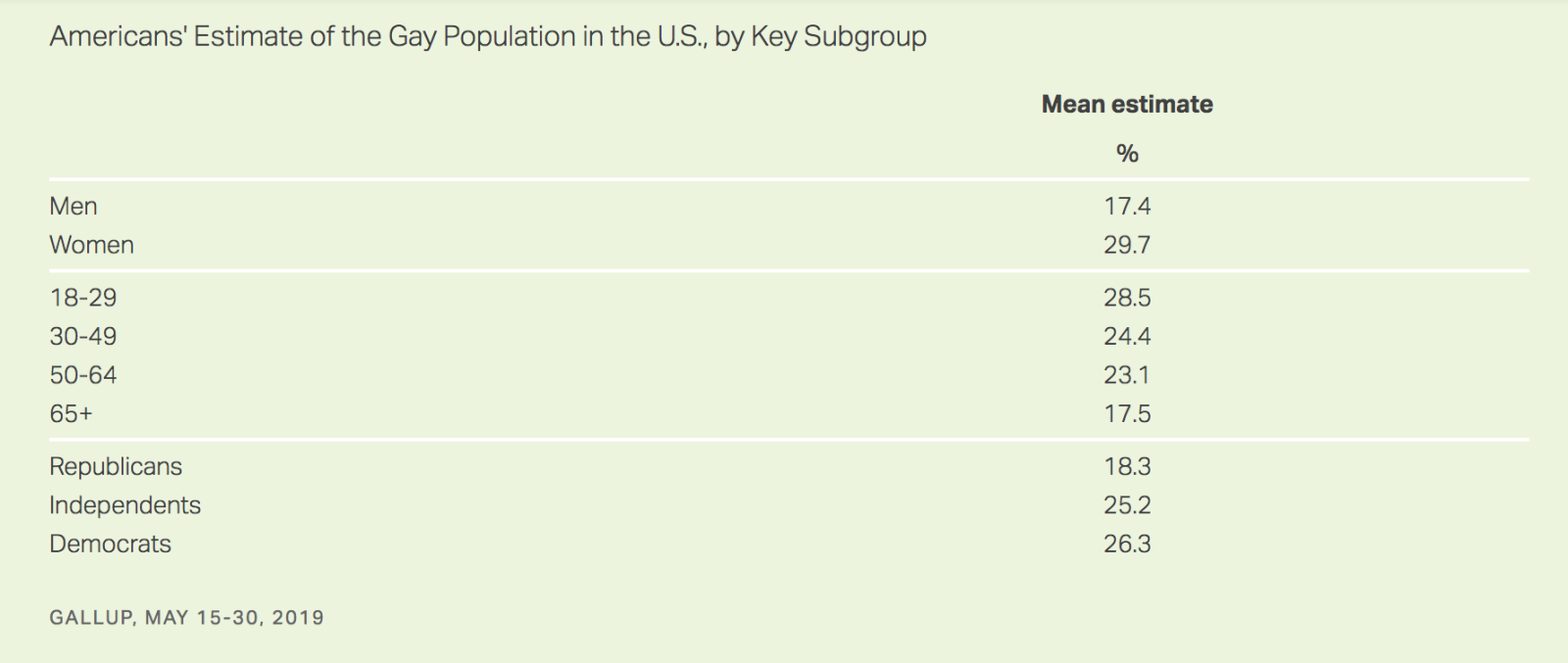Screen dimensions: 1568x663
Task: Click the 18-29 age group label
Action: point(83,298)
